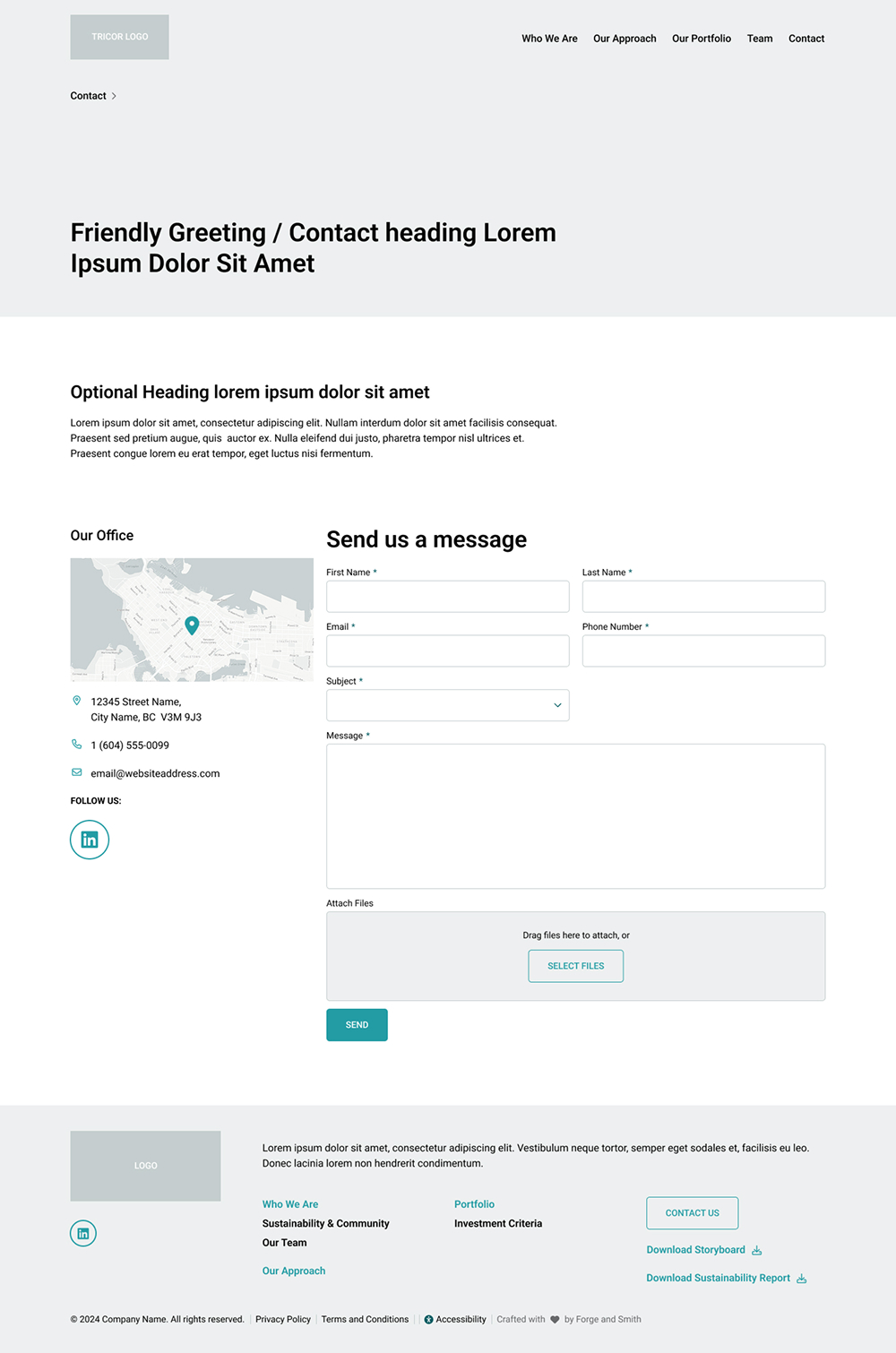Go to the Team page in navigation
The image size is (896, 1353).
tap(760, 39)
